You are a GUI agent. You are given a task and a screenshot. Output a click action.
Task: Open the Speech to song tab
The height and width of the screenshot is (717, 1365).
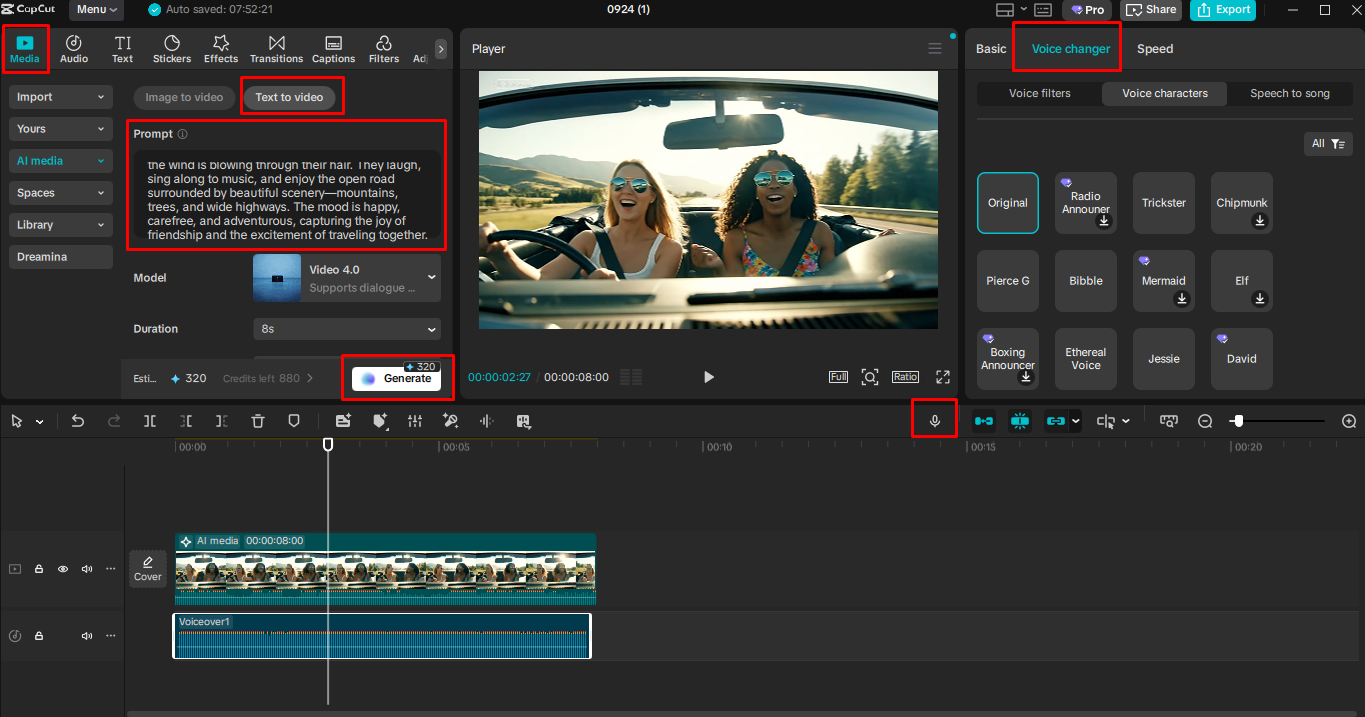pyautogui.click(x=1290, y=93)
